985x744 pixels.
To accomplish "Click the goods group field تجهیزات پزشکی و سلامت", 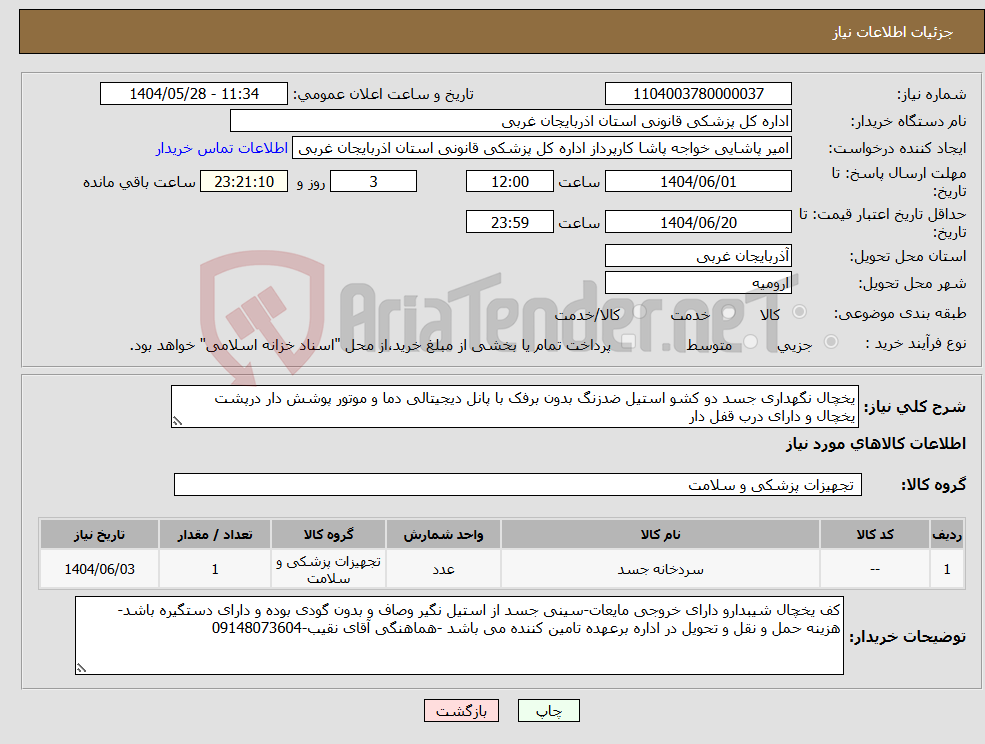I will coord(518,484).
